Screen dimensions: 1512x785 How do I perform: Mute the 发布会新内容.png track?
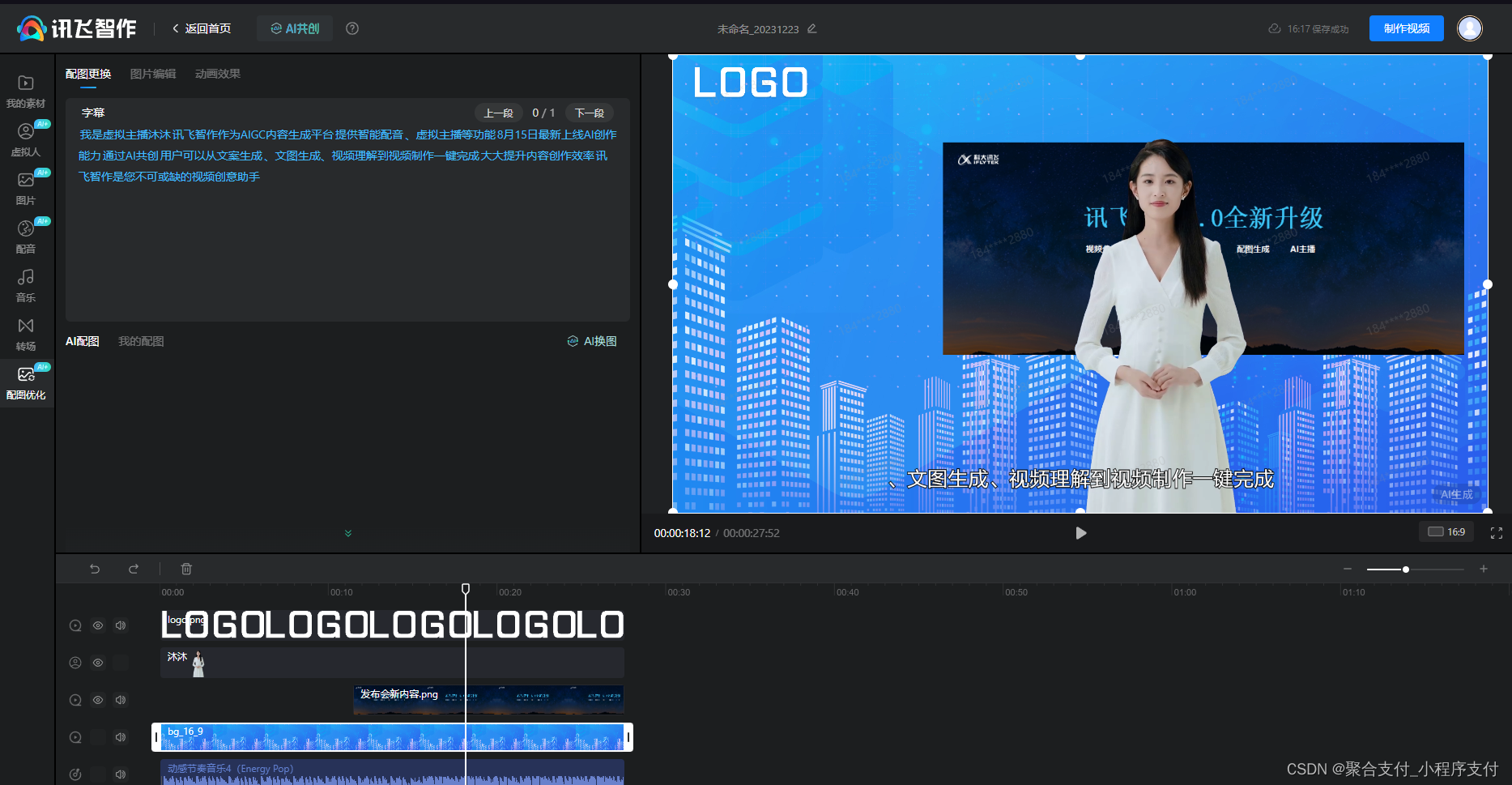(121, 700)
